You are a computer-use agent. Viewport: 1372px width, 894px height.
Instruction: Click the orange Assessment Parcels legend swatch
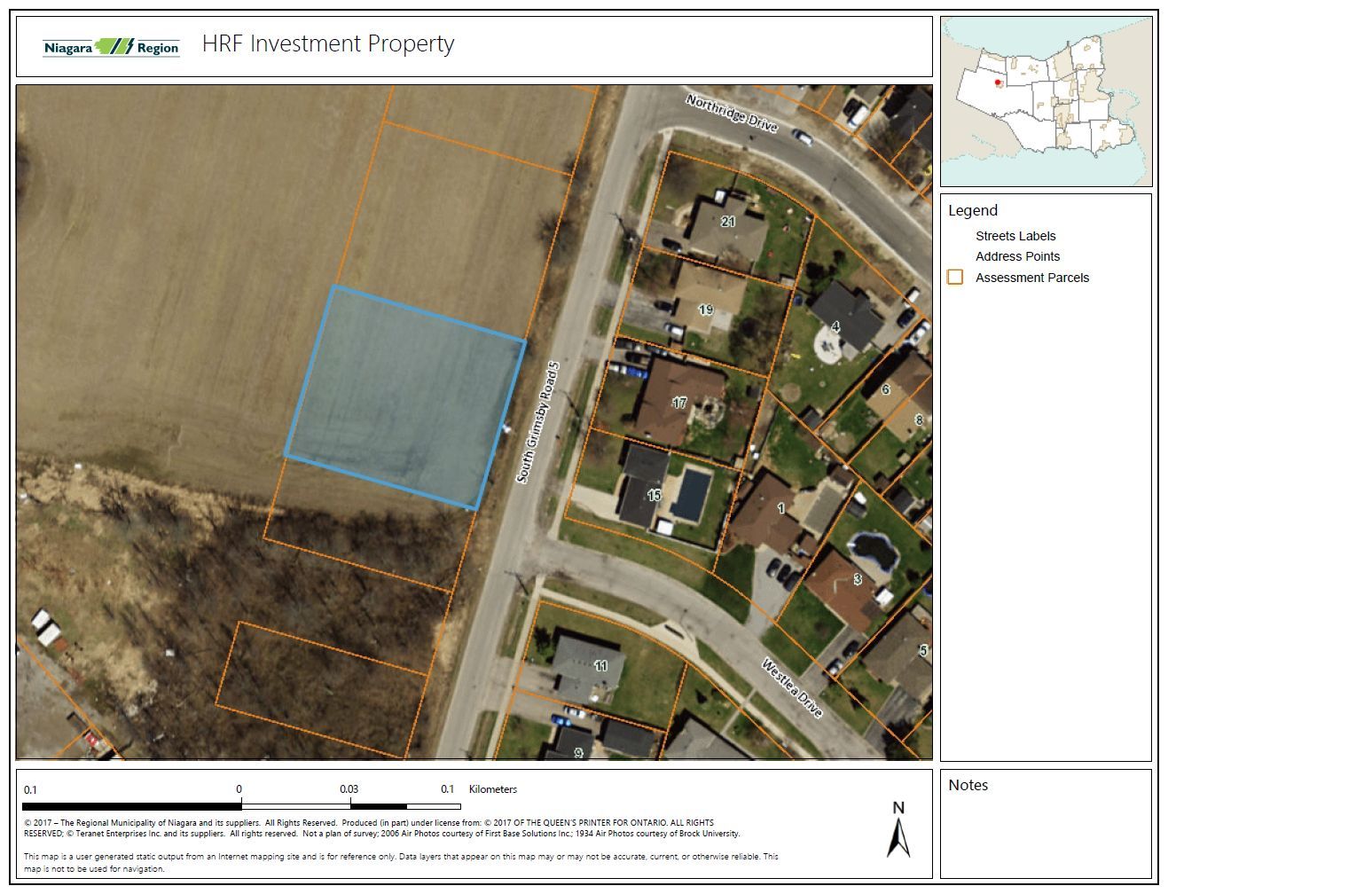coord(955,278)
